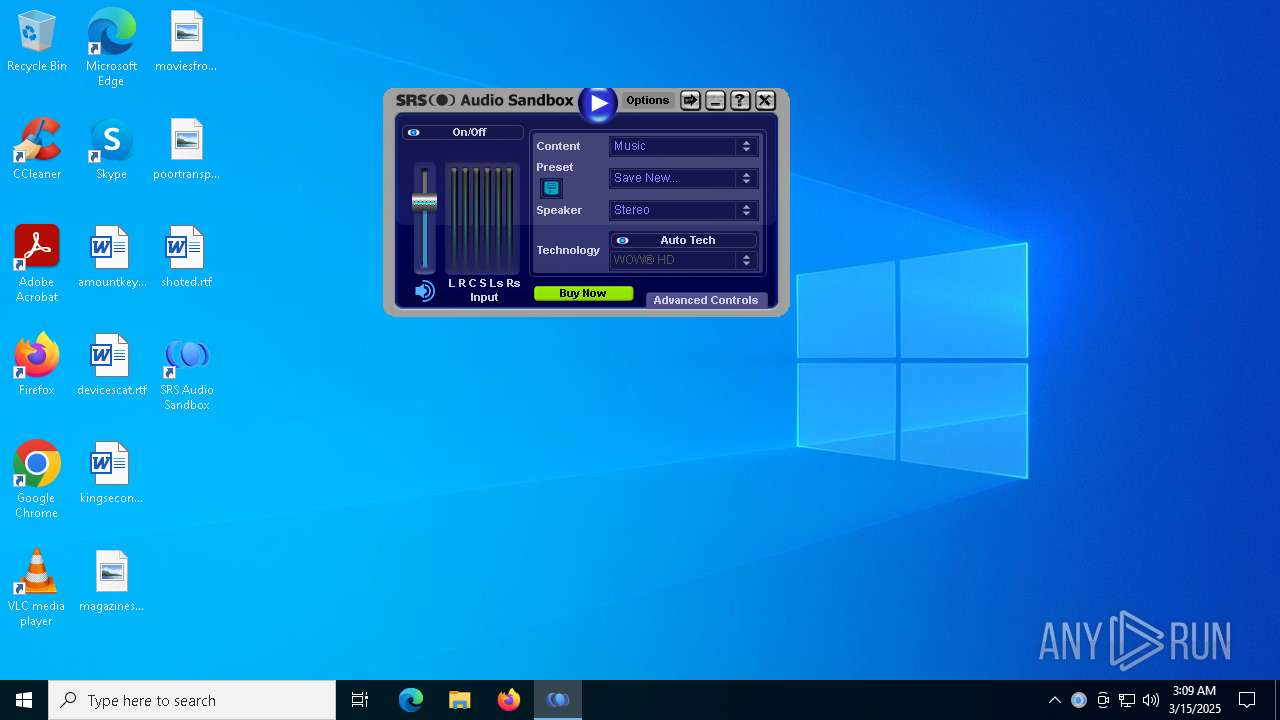Select the kingsecon... document on desktop
1280x720 pixels.
(x=111, y=474)
